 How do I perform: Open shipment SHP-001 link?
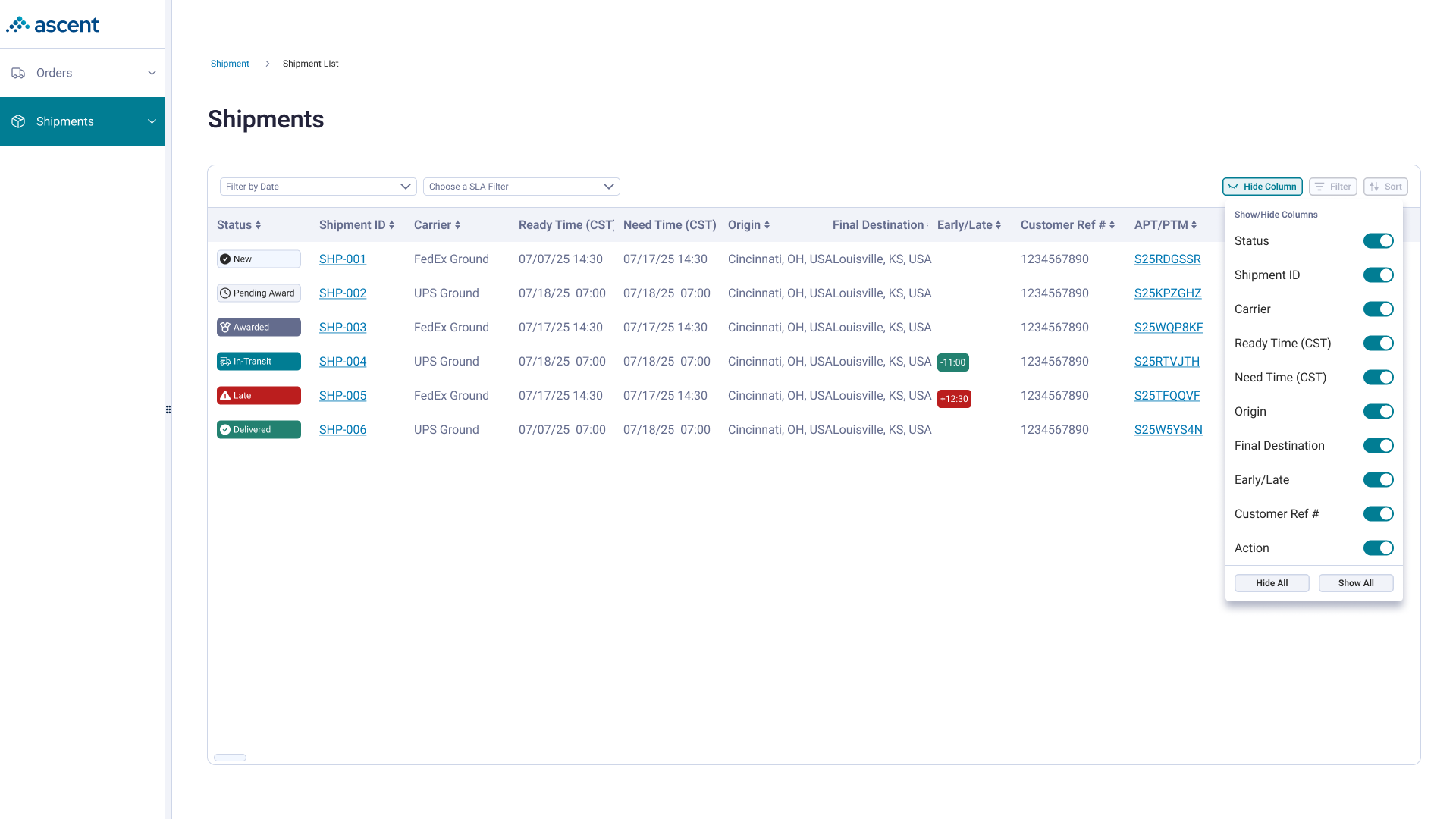pyautogui.click(x=343, y=259)
